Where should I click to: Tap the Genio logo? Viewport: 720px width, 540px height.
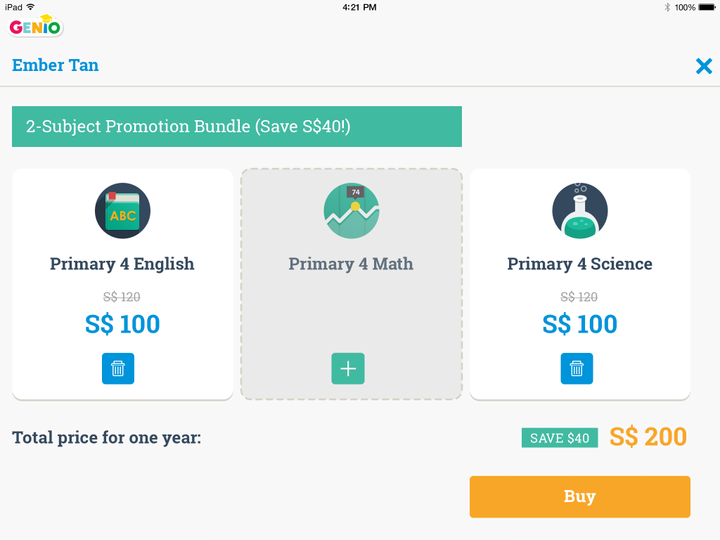[x=36, y=25]
